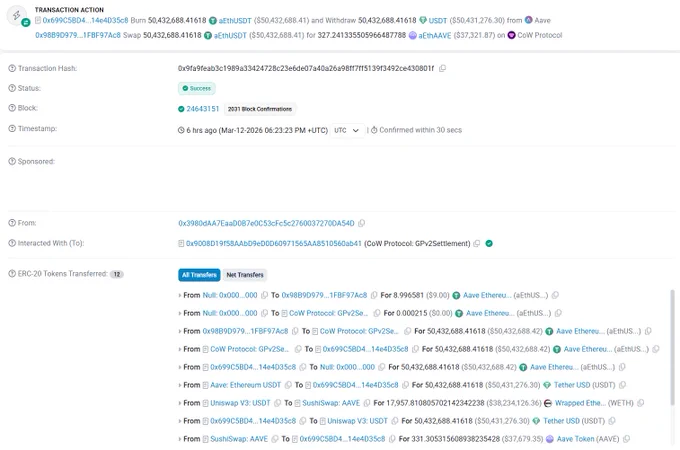This screenshot has width=680, height=450.
Task: Open 0x98B9D979...1FBF97Ac8 in Transaction Action Swap line
Action: 78,35
